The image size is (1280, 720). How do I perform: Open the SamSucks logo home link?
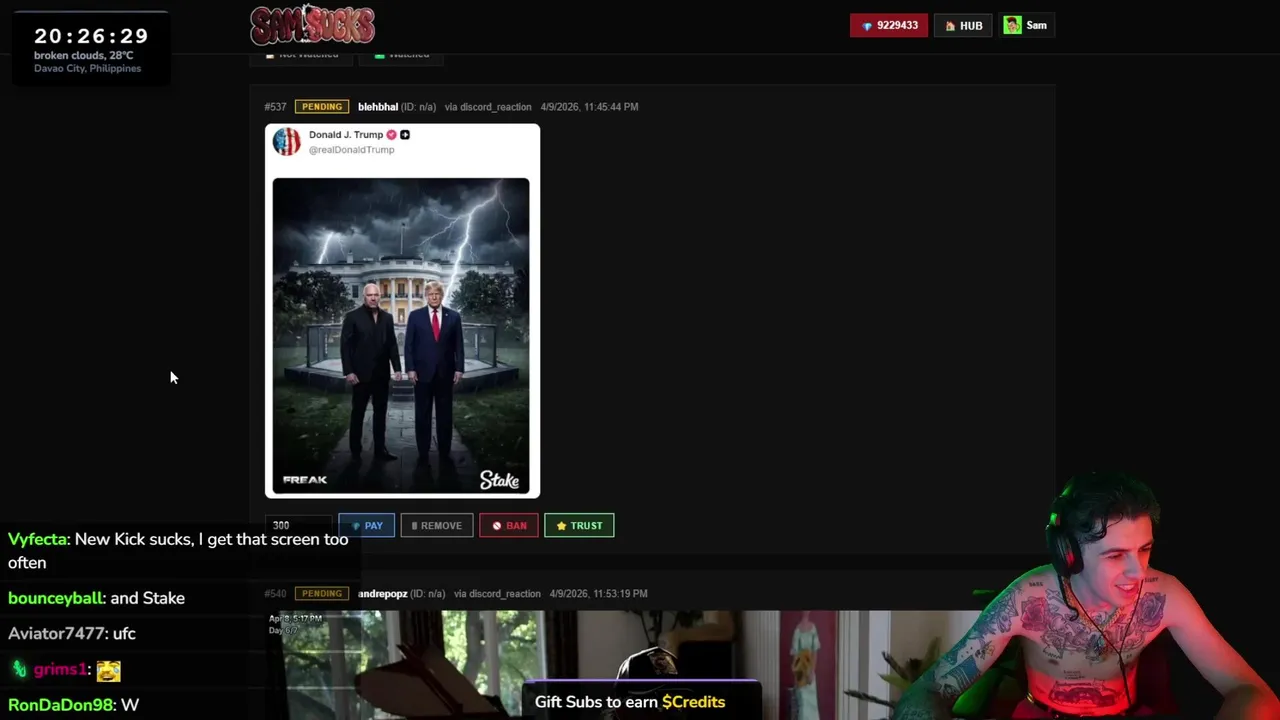(312, 25)
